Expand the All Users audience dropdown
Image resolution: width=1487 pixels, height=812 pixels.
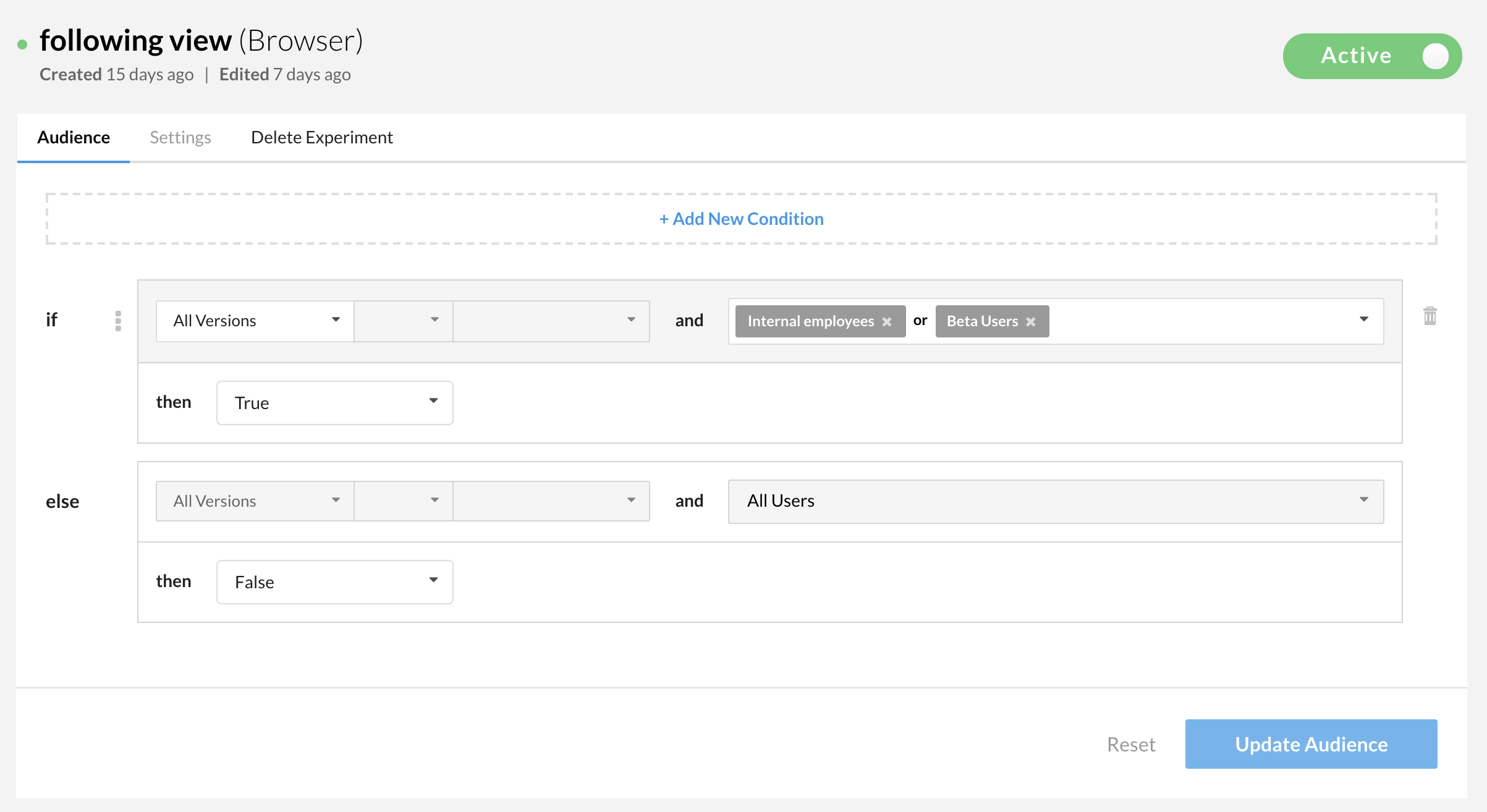[x=1056, y=501]
